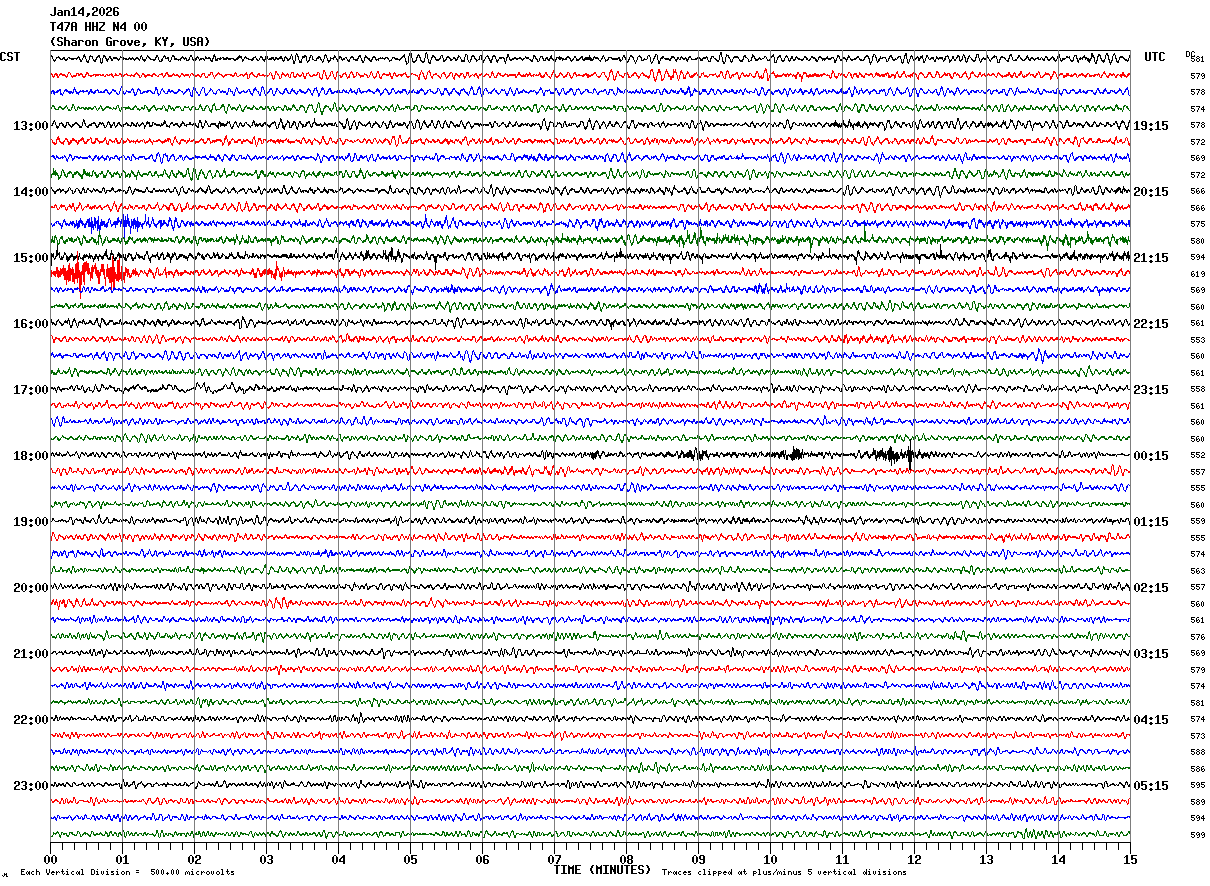The height and width of the screenshot is (886, 1210).
Task: Click the 20:15 UTC time label
Action: coord(1151,192)
